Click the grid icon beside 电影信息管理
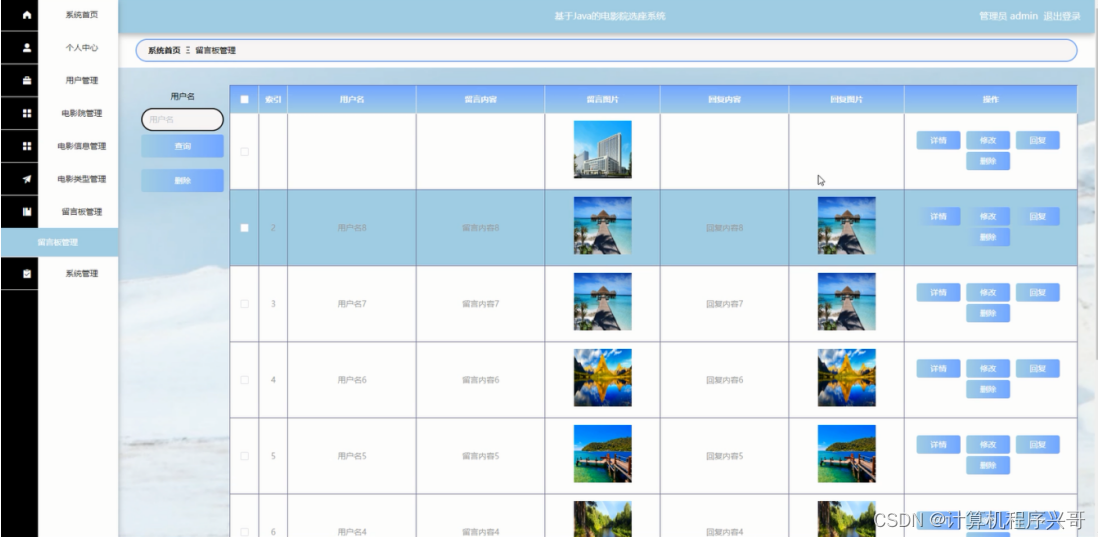1101x540 pixels. point(27,146)
